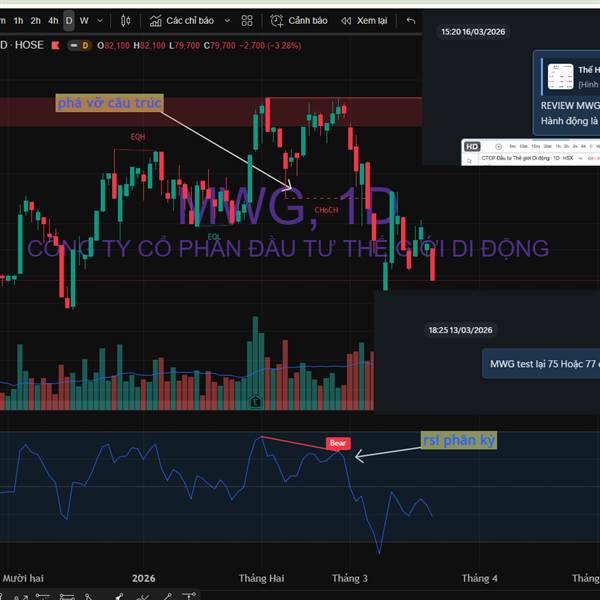Image resolution: width=600 pixels, height=600 pixels.
Task: Start Xem lại bar replay
Action: pyautogui.click(x=372, y=21)
